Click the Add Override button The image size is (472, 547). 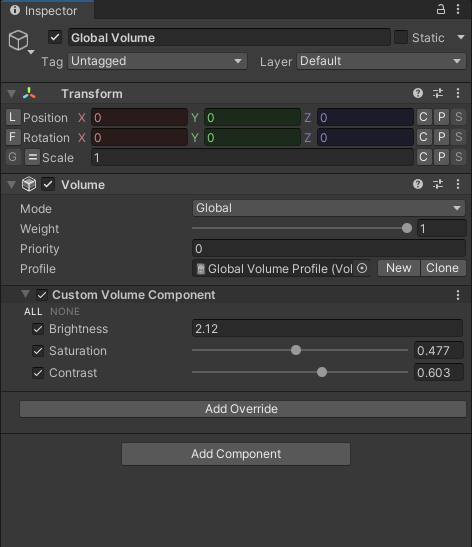point(243,409)
